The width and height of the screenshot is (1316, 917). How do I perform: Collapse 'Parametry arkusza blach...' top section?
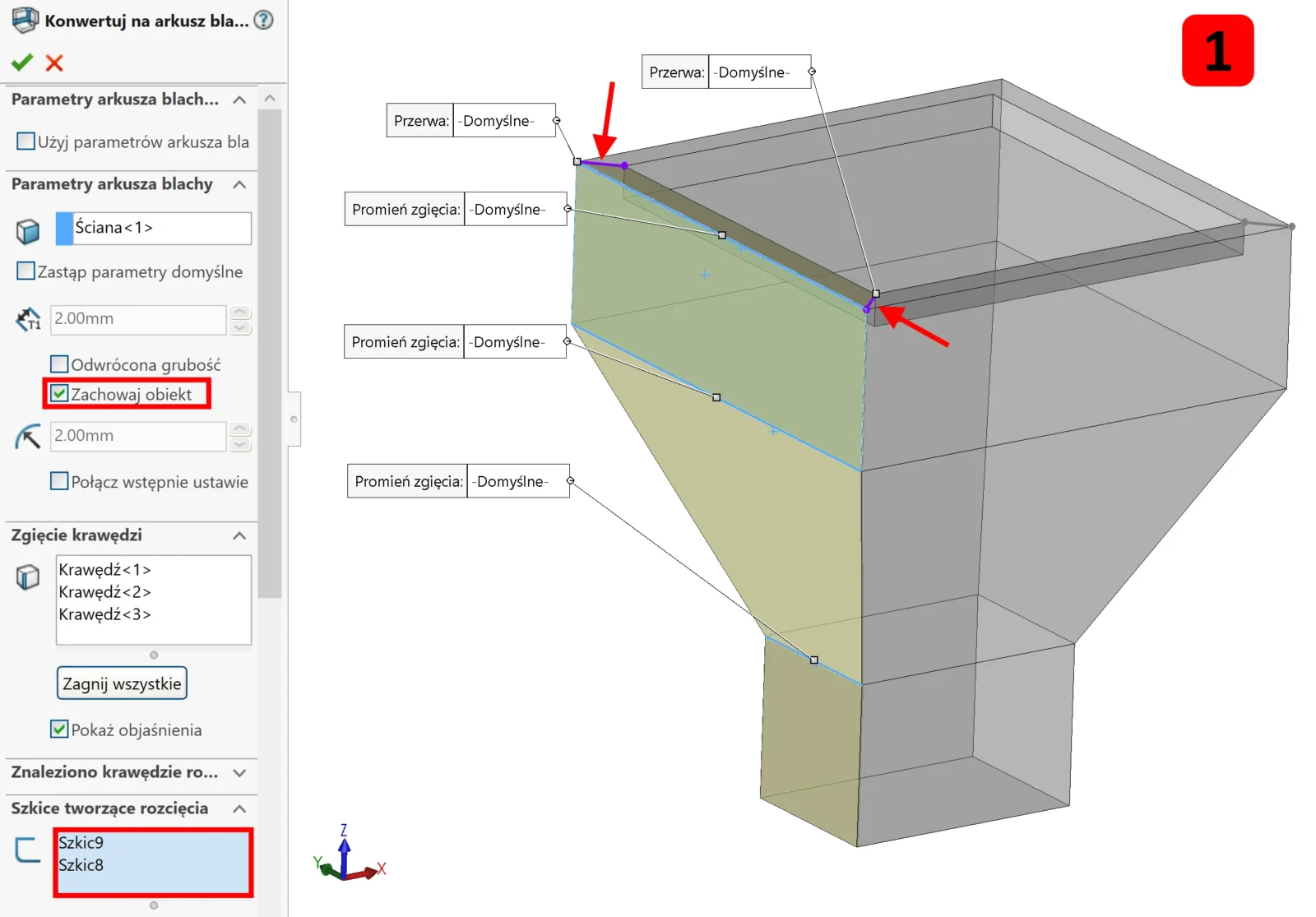click(239, 100)
